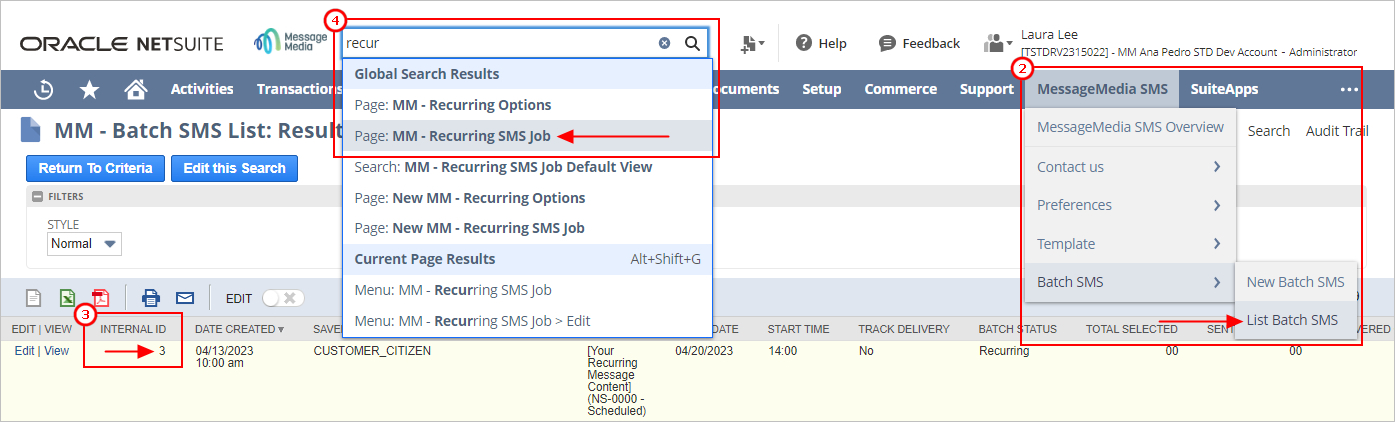Click the Recurring status cell
This screenshot has height=422, width=1395.
point(1004,351)
